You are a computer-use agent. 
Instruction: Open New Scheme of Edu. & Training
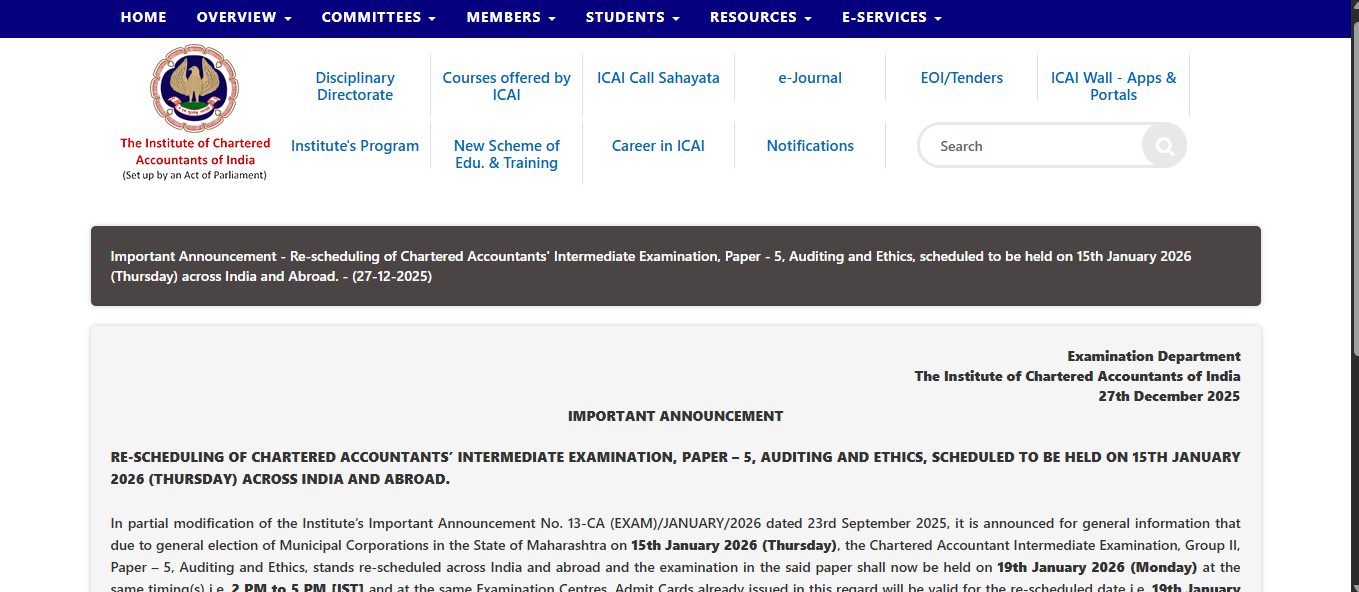coord(506,154)
